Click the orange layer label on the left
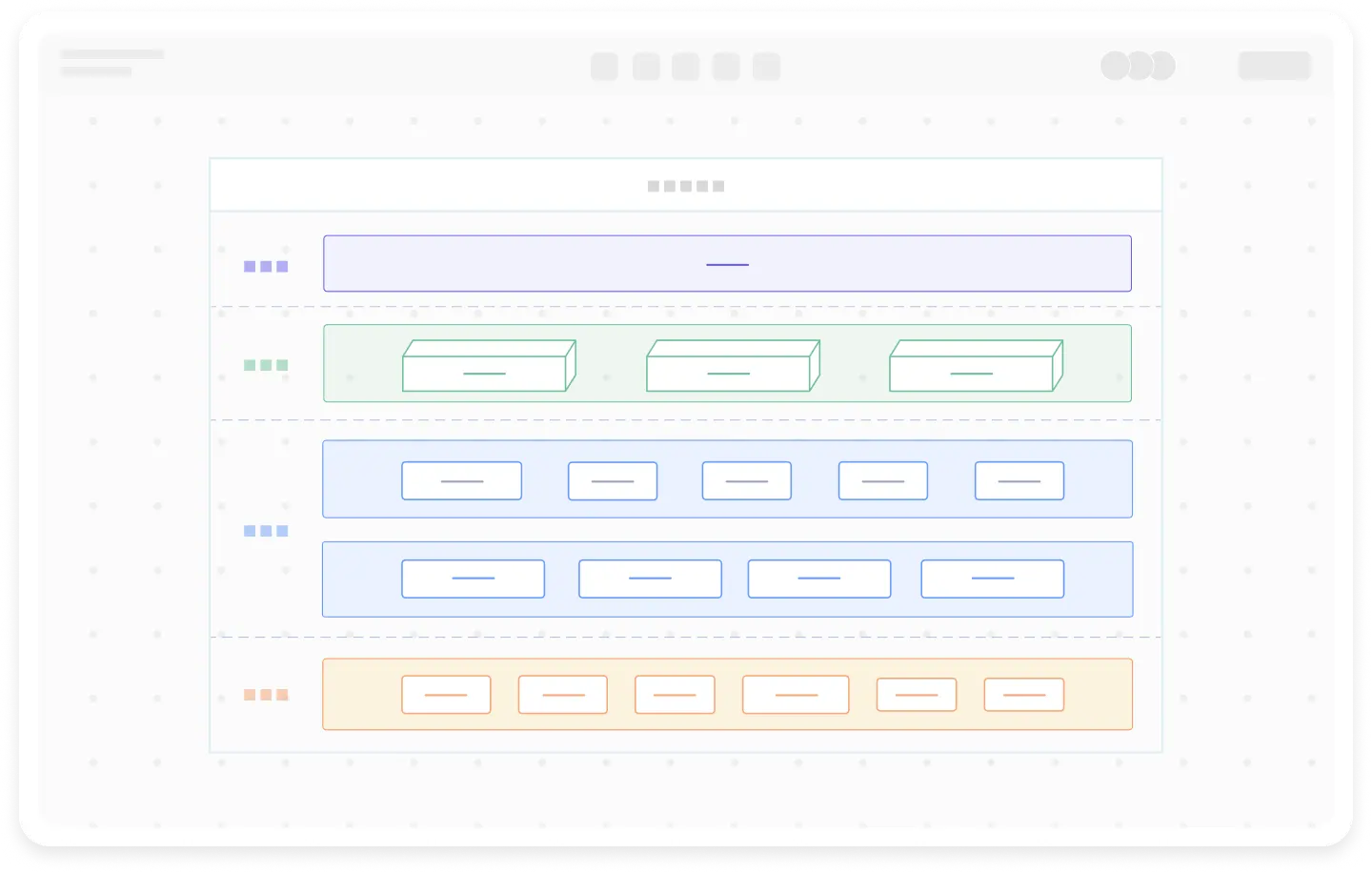1372x873 pixels. 266,695
